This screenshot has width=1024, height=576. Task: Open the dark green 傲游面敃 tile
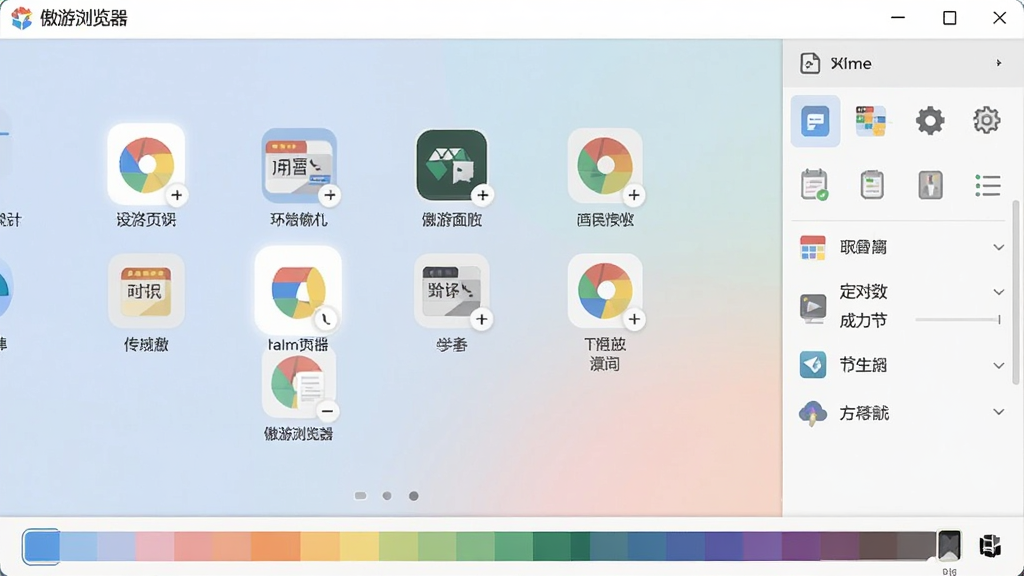pyautogui.click(x=452, y=165)
